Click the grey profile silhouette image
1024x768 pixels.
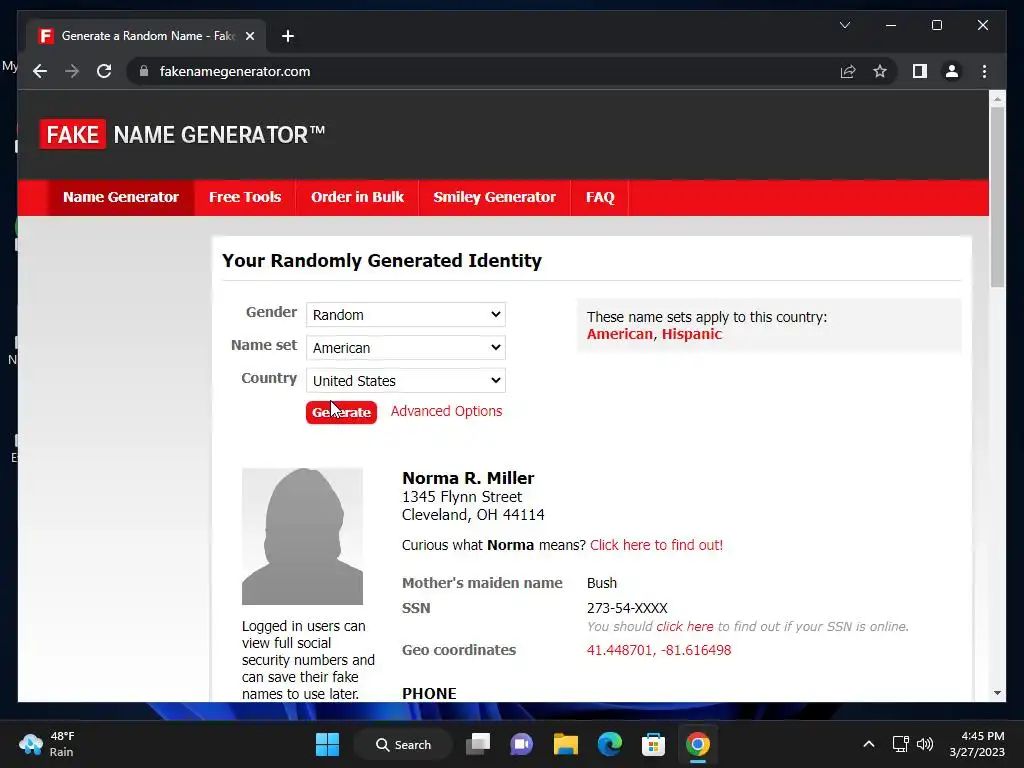[x=302, y=536]
